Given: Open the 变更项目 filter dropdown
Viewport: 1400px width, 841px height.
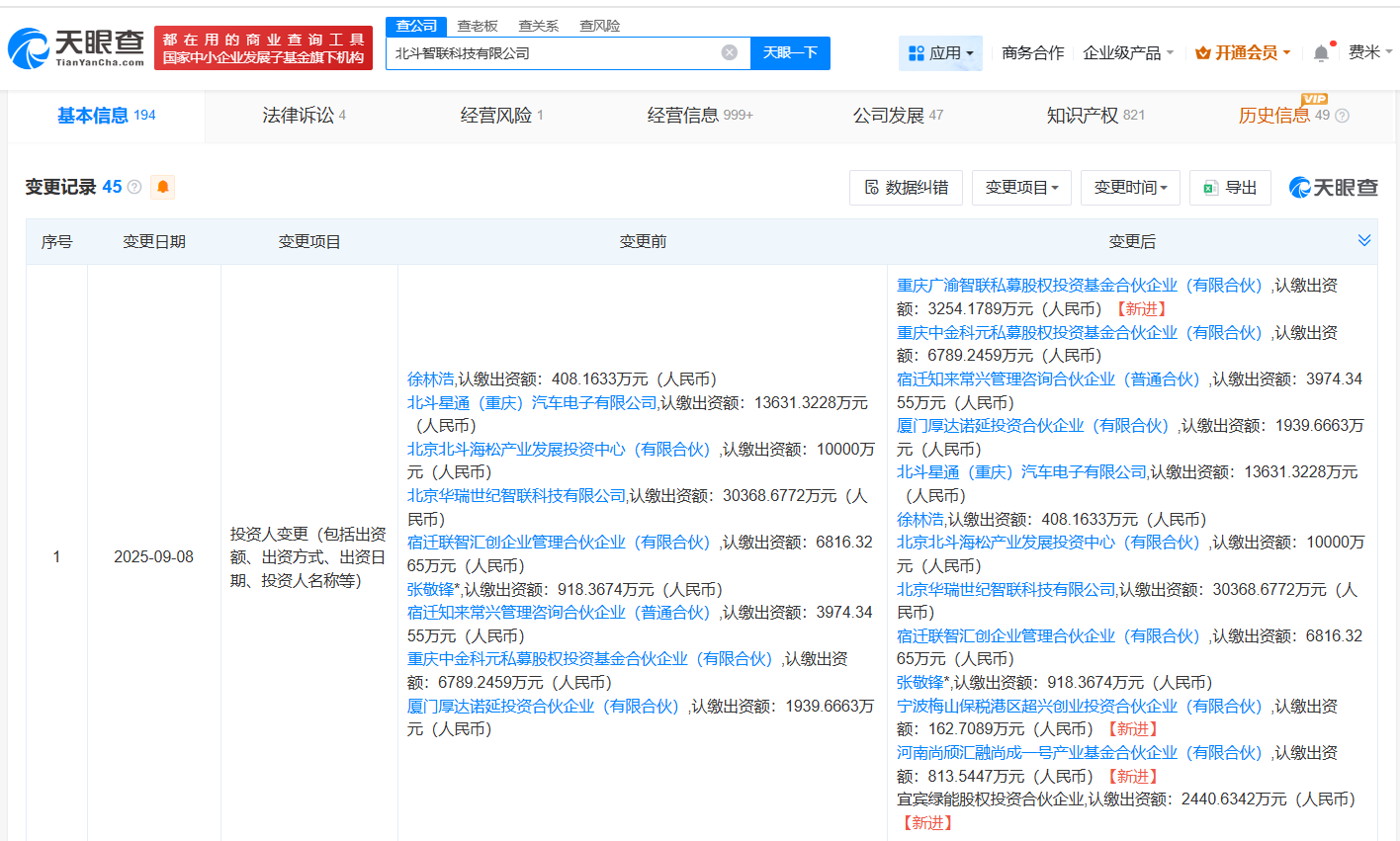Looking at the screenshot, I should coord(1021,187).
